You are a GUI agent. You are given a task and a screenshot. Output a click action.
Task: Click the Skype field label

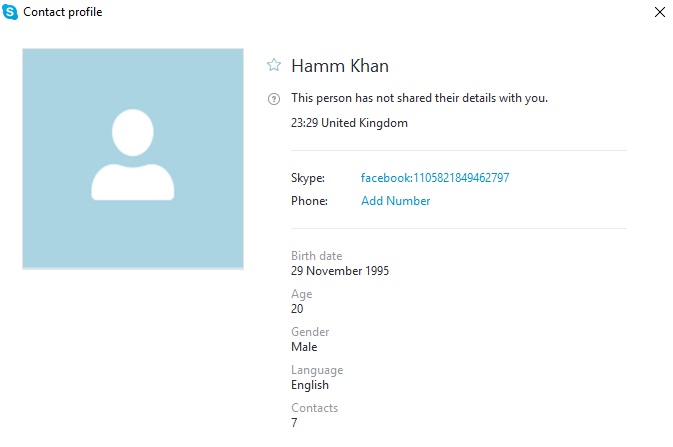click(x=308, y=178)
